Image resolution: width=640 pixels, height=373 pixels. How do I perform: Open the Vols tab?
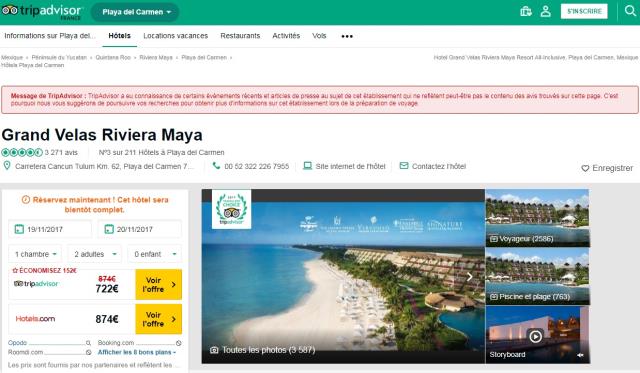click(x=319, y=36)
